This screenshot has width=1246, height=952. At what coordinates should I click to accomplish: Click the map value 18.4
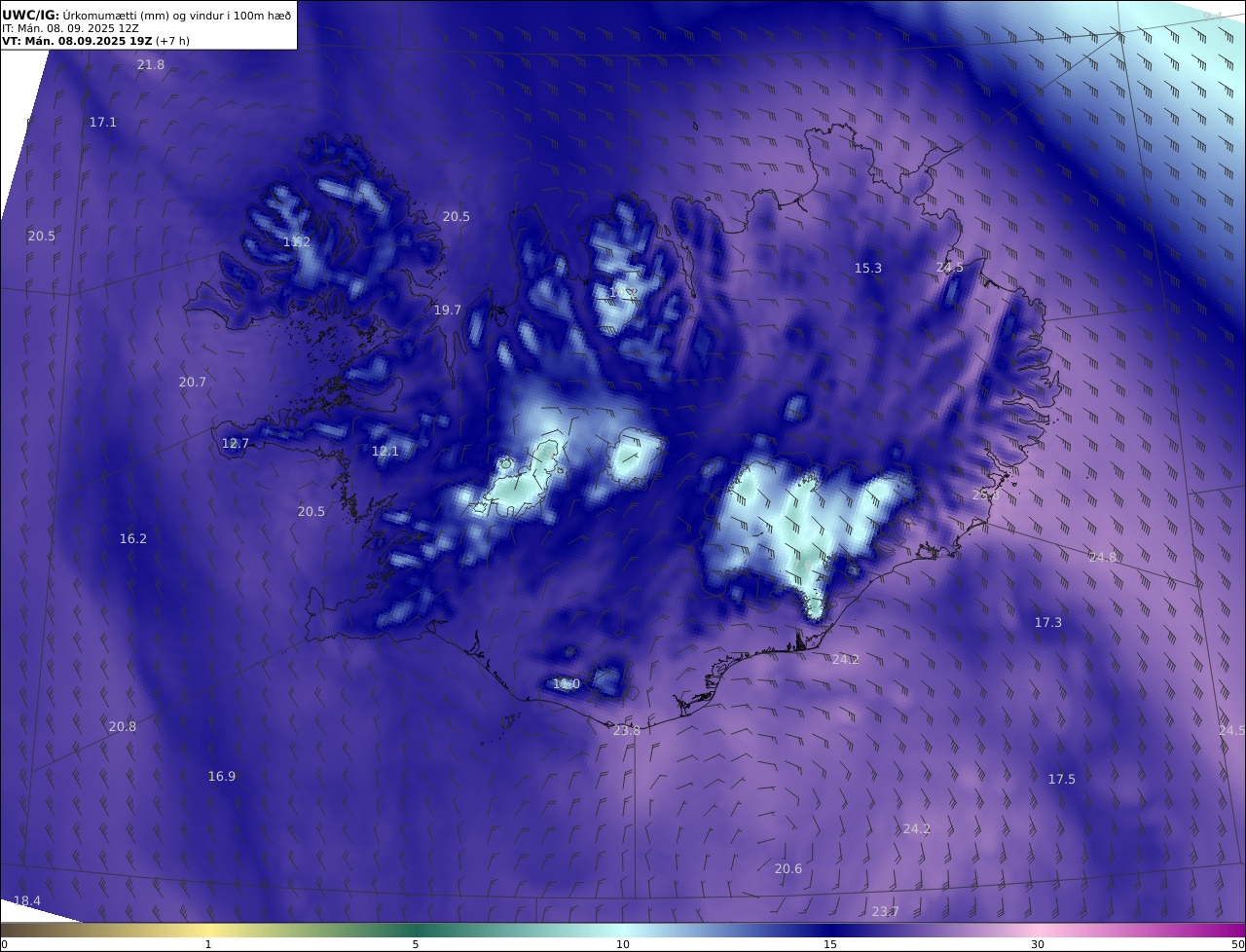[x=27, y=900]
